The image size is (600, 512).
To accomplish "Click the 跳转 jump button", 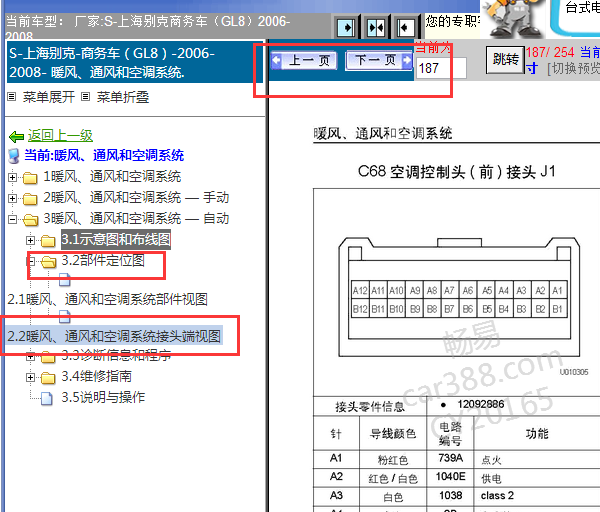I will pyautogui.click(x=505, y=60).
